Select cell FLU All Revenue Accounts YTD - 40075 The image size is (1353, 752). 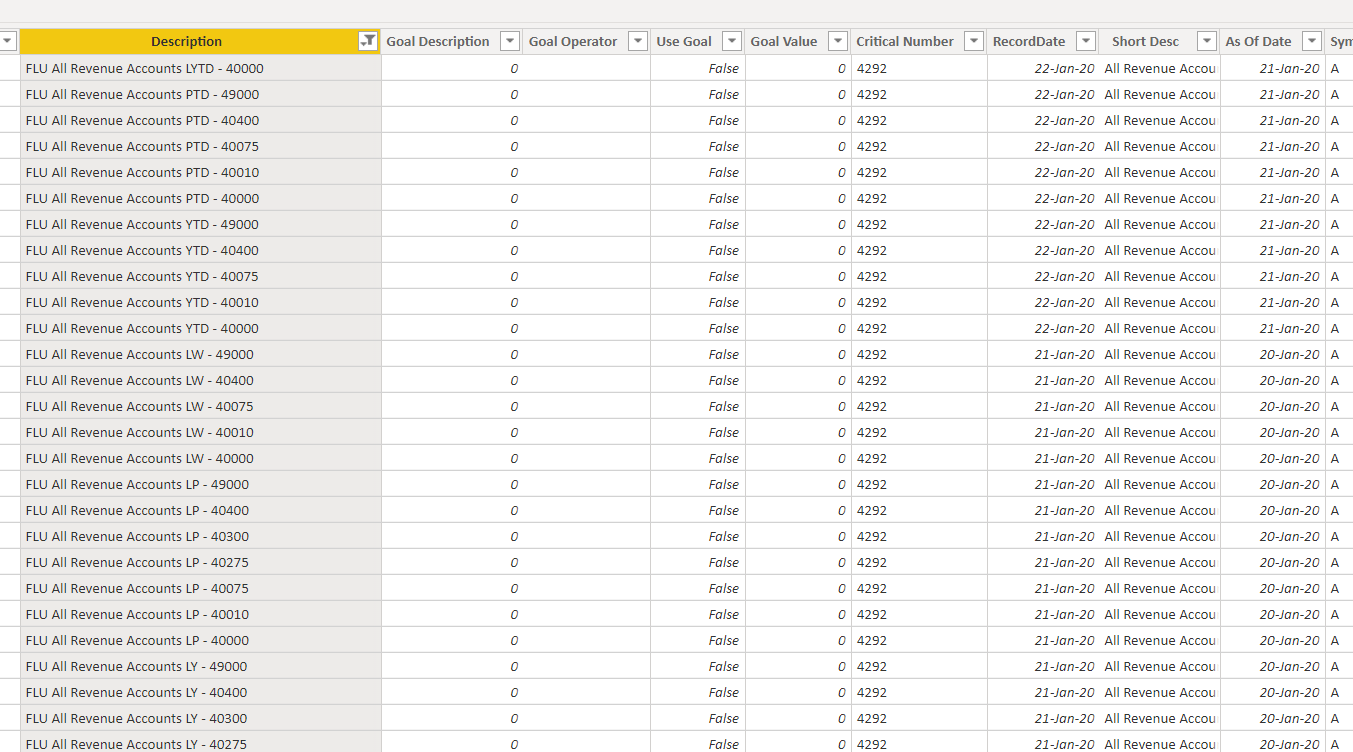pos(200,276)
